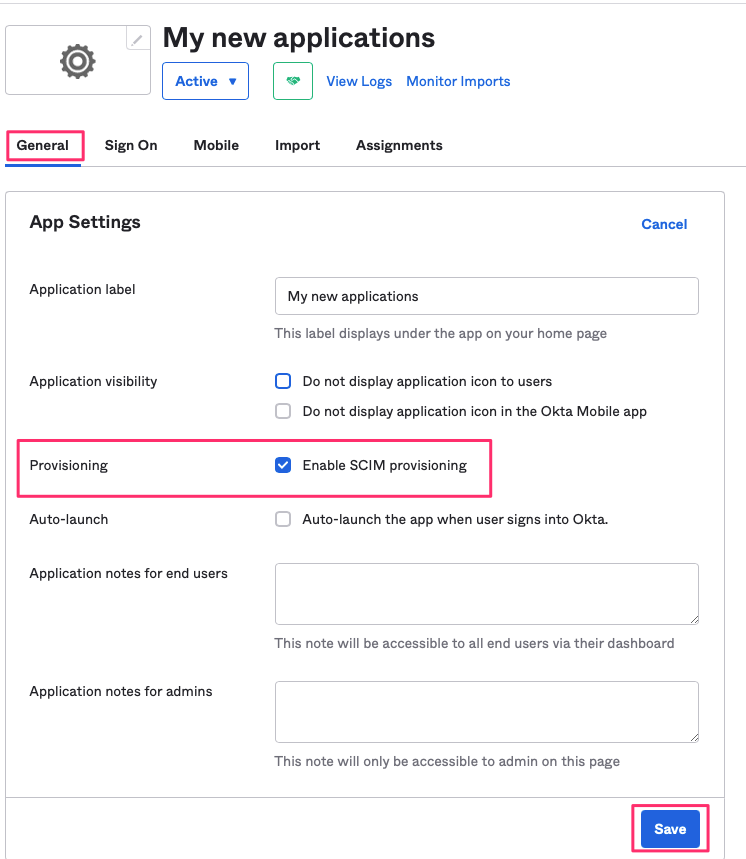Disable SCIM provisioning checkbox
The image size is (746, 859).
(283, 465)
